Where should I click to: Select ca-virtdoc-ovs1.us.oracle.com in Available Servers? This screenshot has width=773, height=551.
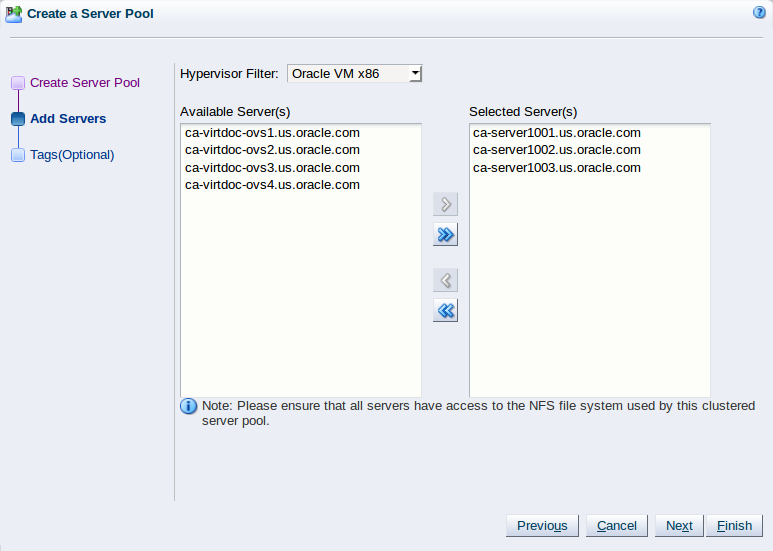click(x=272, y=133)
